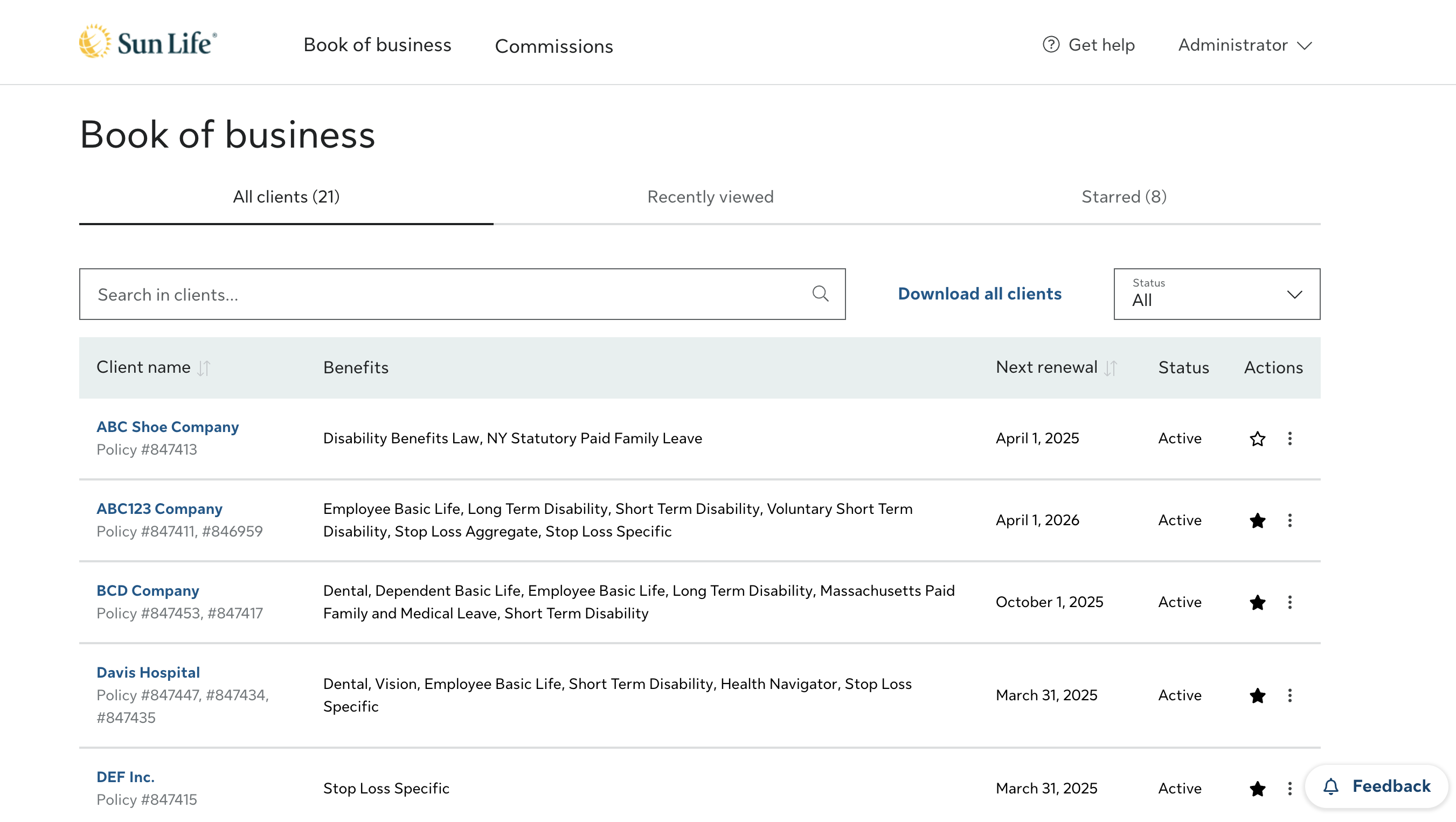
Task: Open the Starred clients tab
Action: click(x=1124, y=197)
